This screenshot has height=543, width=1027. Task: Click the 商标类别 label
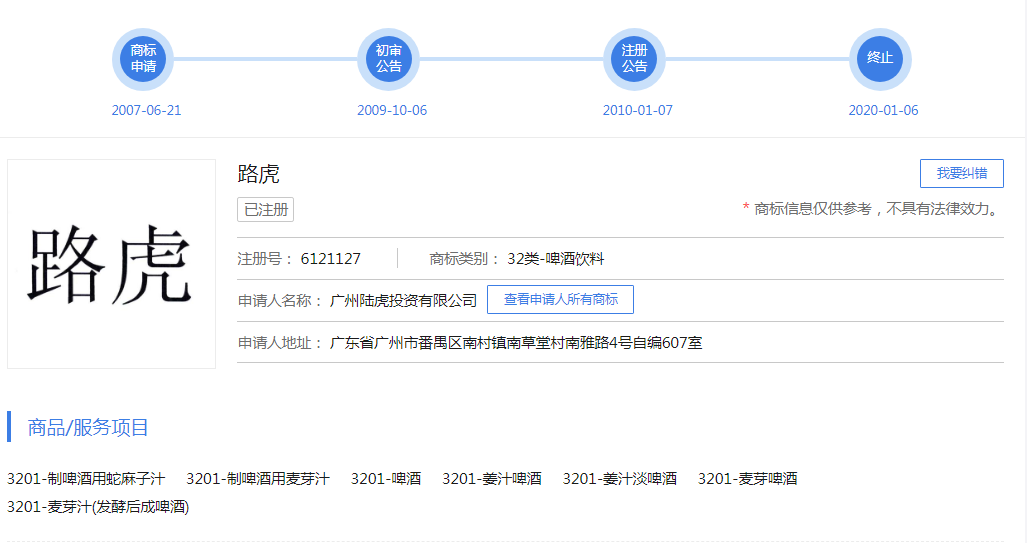[x=464, y=259]
